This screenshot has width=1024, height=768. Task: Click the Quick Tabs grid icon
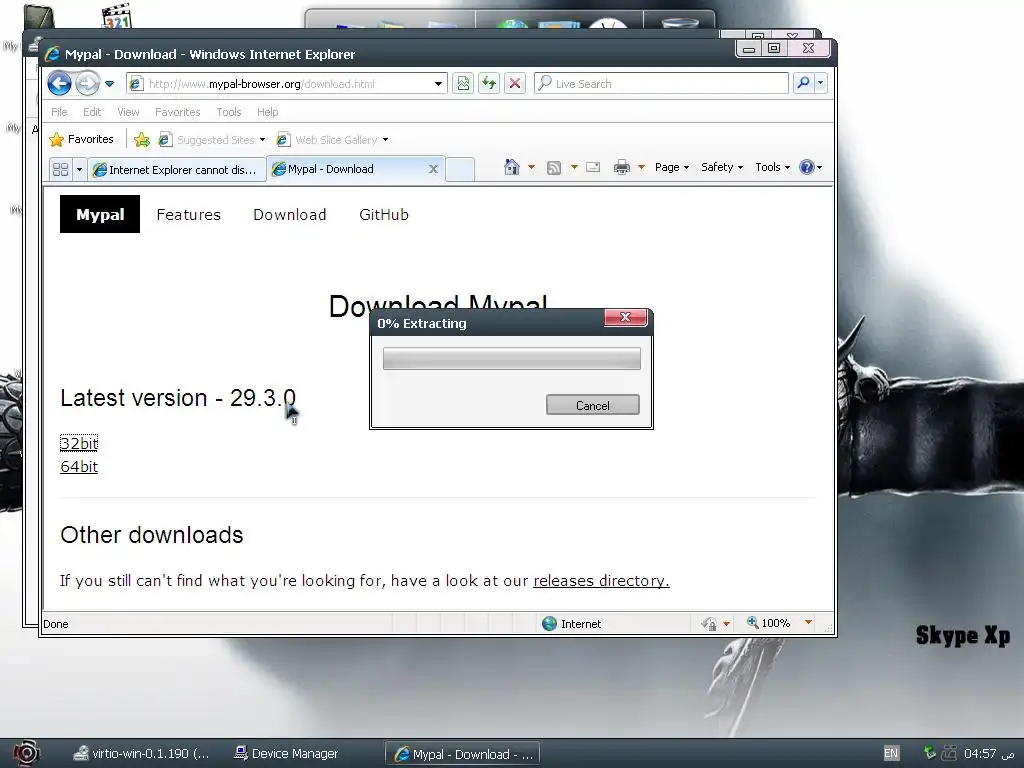(x=61, y=169)
